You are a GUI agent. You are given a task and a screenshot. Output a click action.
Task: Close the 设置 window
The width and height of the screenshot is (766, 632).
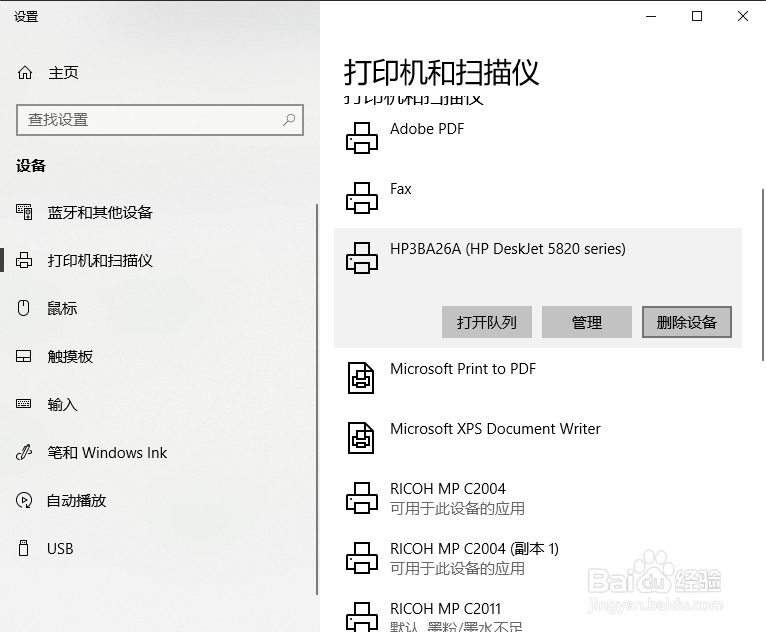[x=743, y=16]
